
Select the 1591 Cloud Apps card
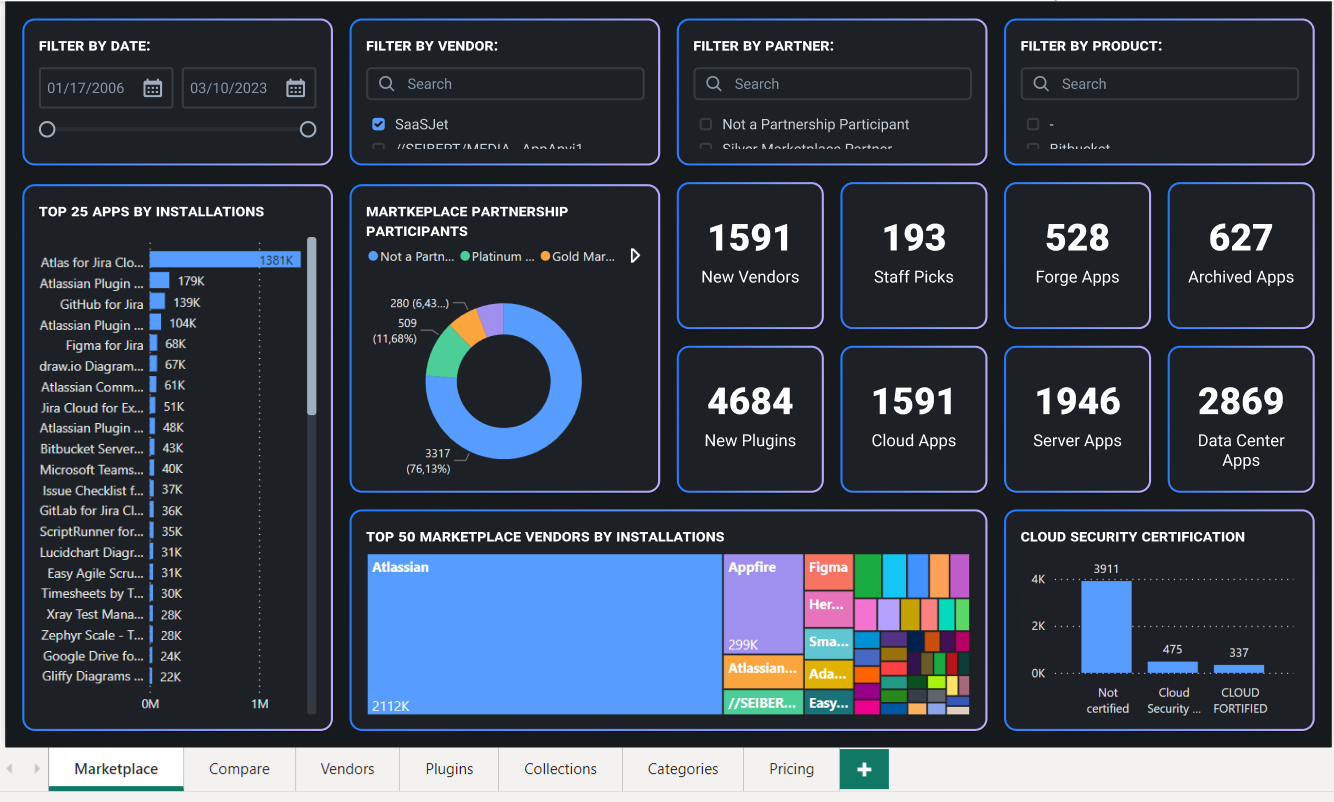coord(914,419)
